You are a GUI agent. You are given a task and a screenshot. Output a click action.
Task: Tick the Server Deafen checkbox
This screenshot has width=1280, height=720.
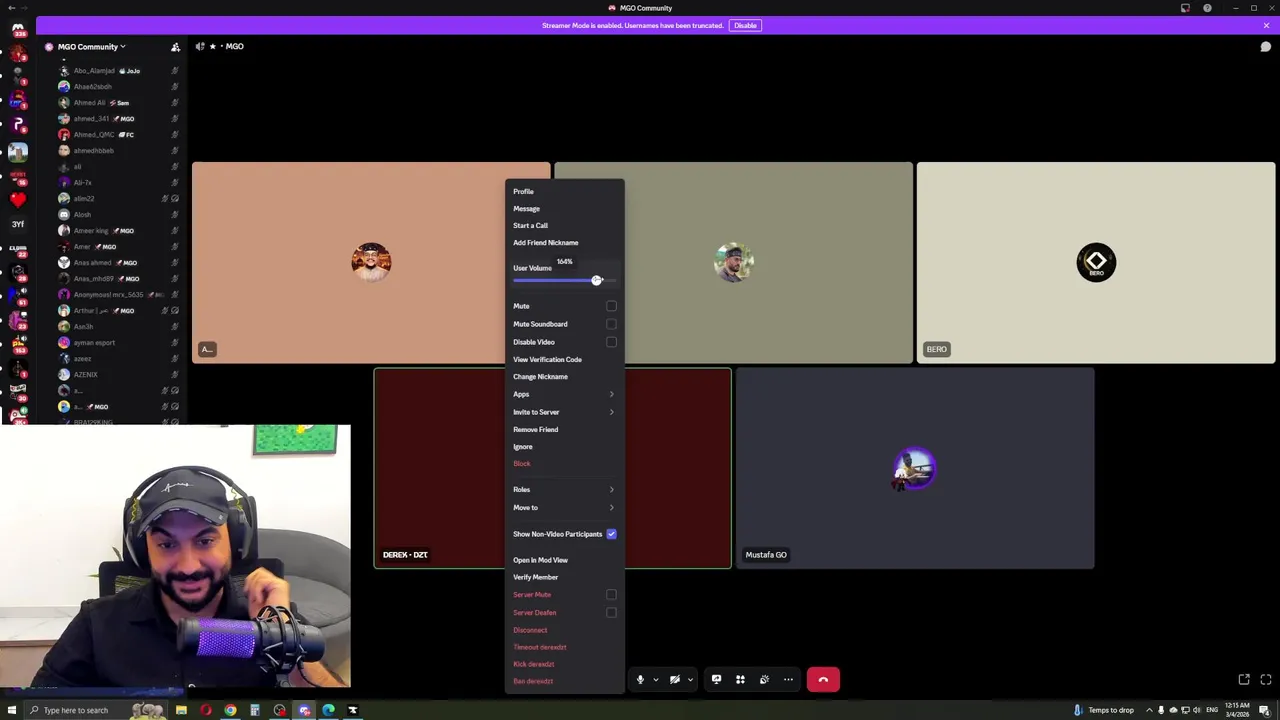pos(611,613)
